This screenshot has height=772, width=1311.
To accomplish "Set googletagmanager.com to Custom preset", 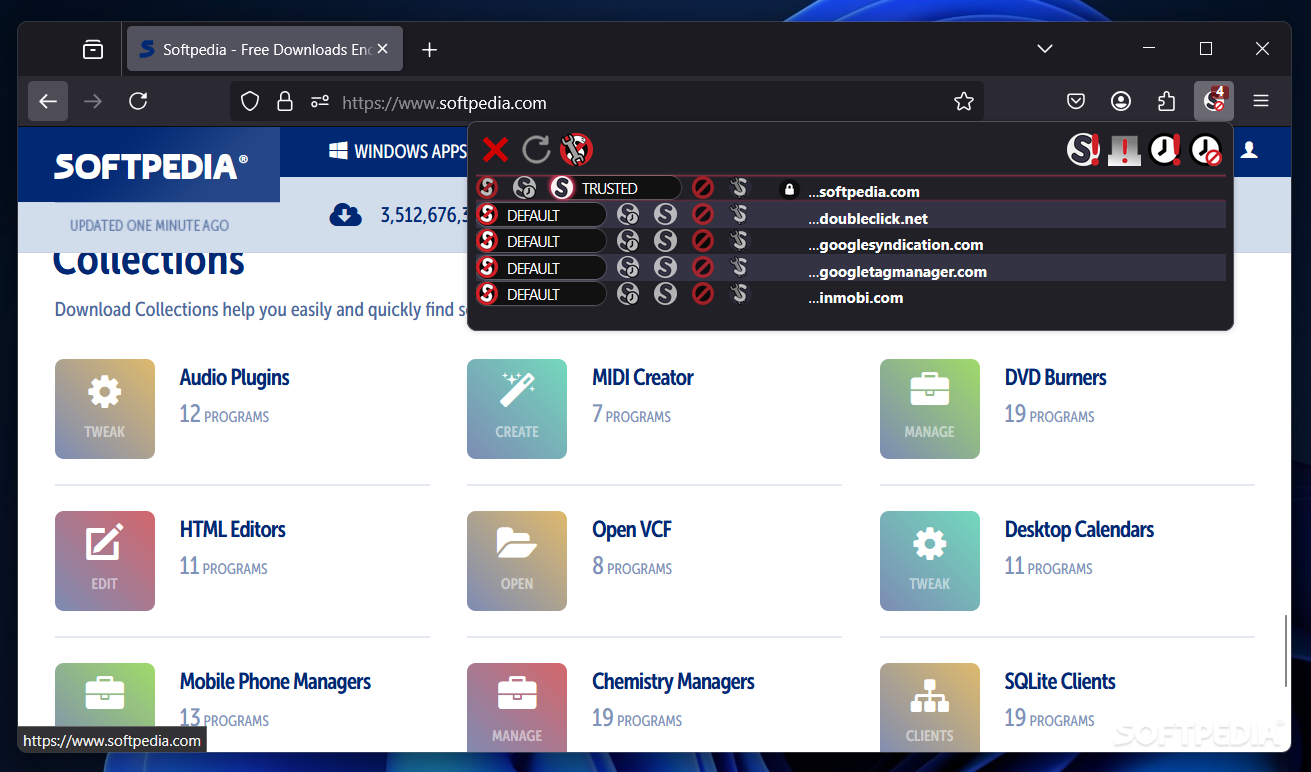I will (x=739, y=268).
